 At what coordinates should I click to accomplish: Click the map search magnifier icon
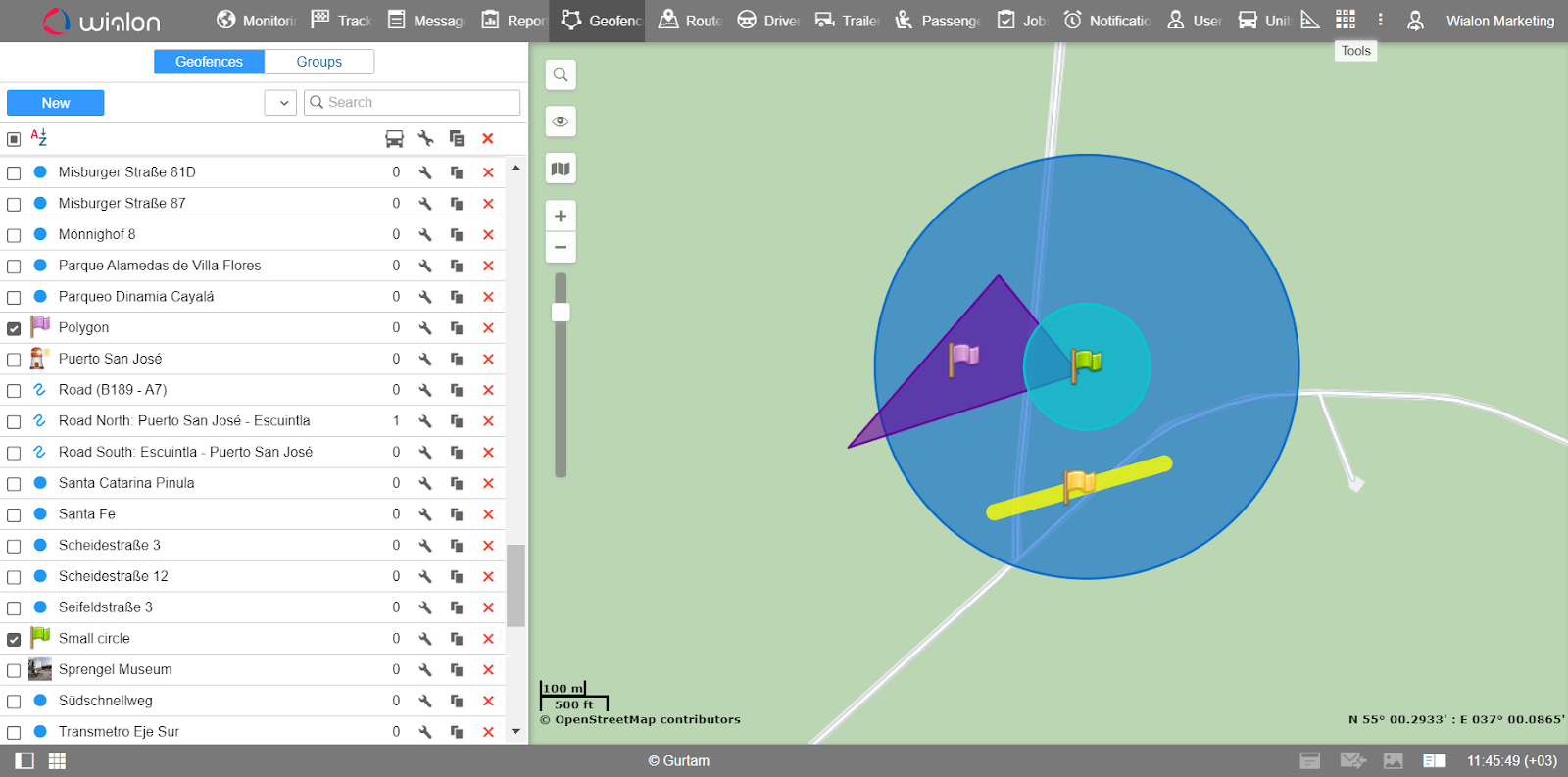click(561, 74)
